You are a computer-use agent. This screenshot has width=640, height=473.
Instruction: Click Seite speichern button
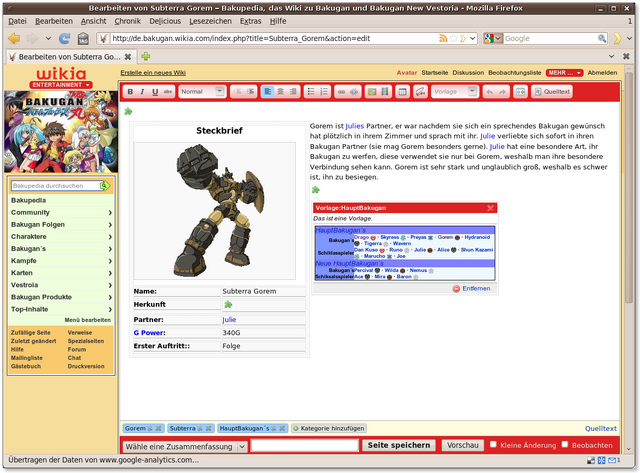coord(399,445)
